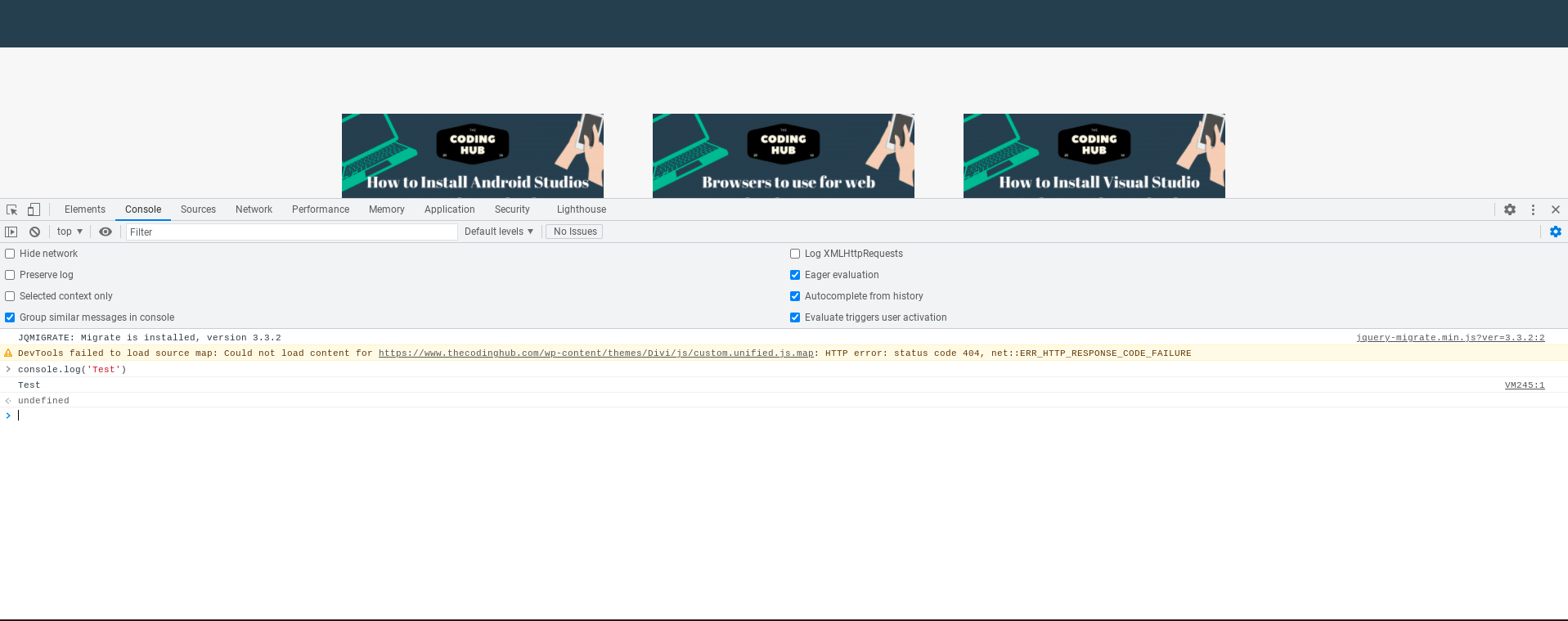Show the console sidebar panel icon
1568x621 pixels.
click(11, 232)
